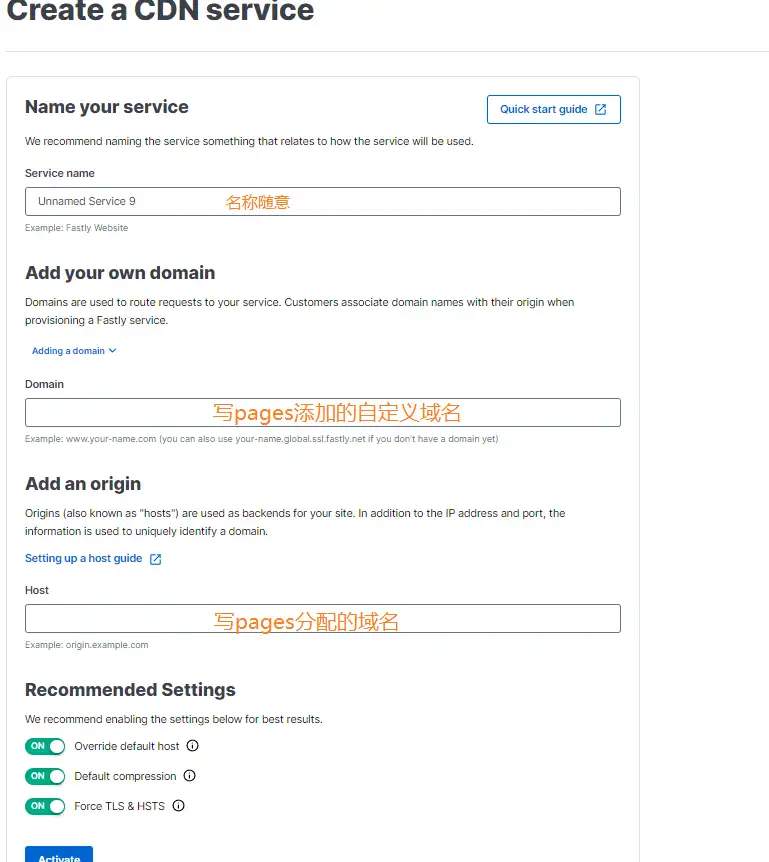Activate the CDN service

59,854
